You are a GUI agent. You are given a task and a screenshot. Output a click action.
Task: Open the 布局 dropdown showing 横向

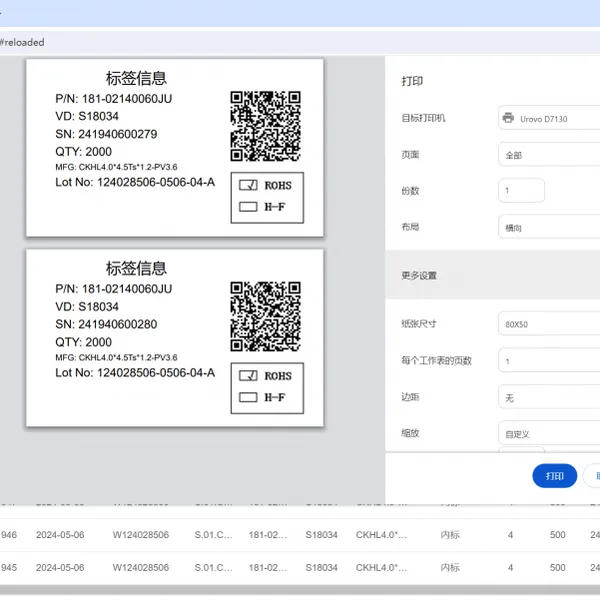[549, 227]
